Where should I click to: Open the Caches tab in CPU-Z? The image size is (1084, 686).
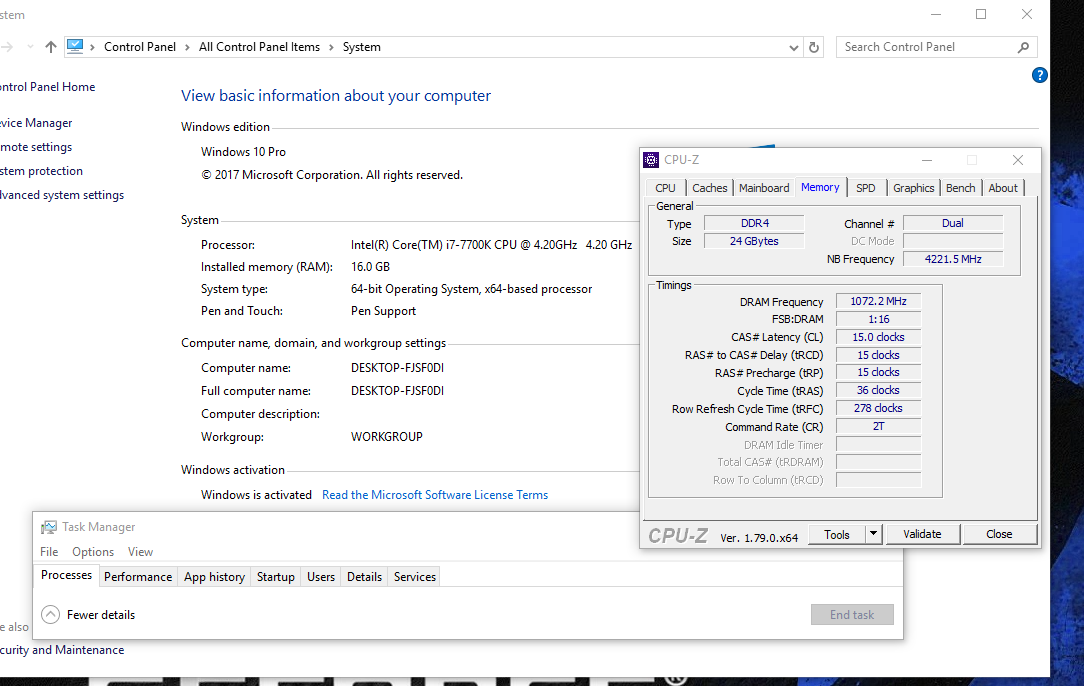tap(710, 188)
